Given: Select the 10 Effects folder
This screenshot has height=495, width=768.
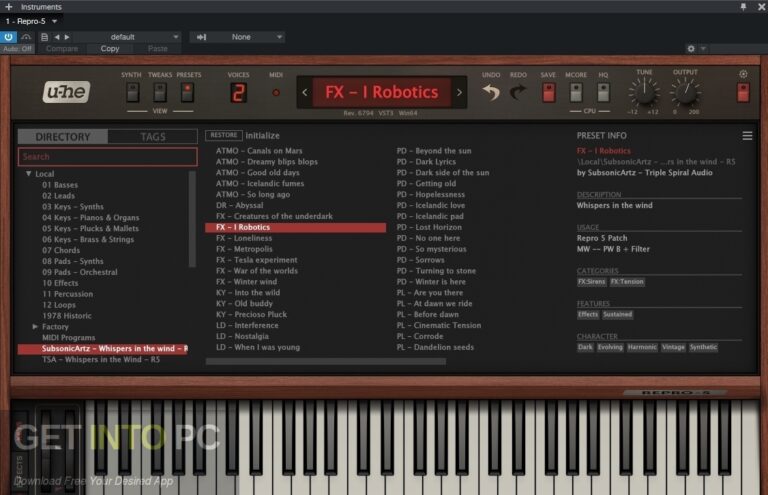Looking at the screenshot, I should (60, 283).
